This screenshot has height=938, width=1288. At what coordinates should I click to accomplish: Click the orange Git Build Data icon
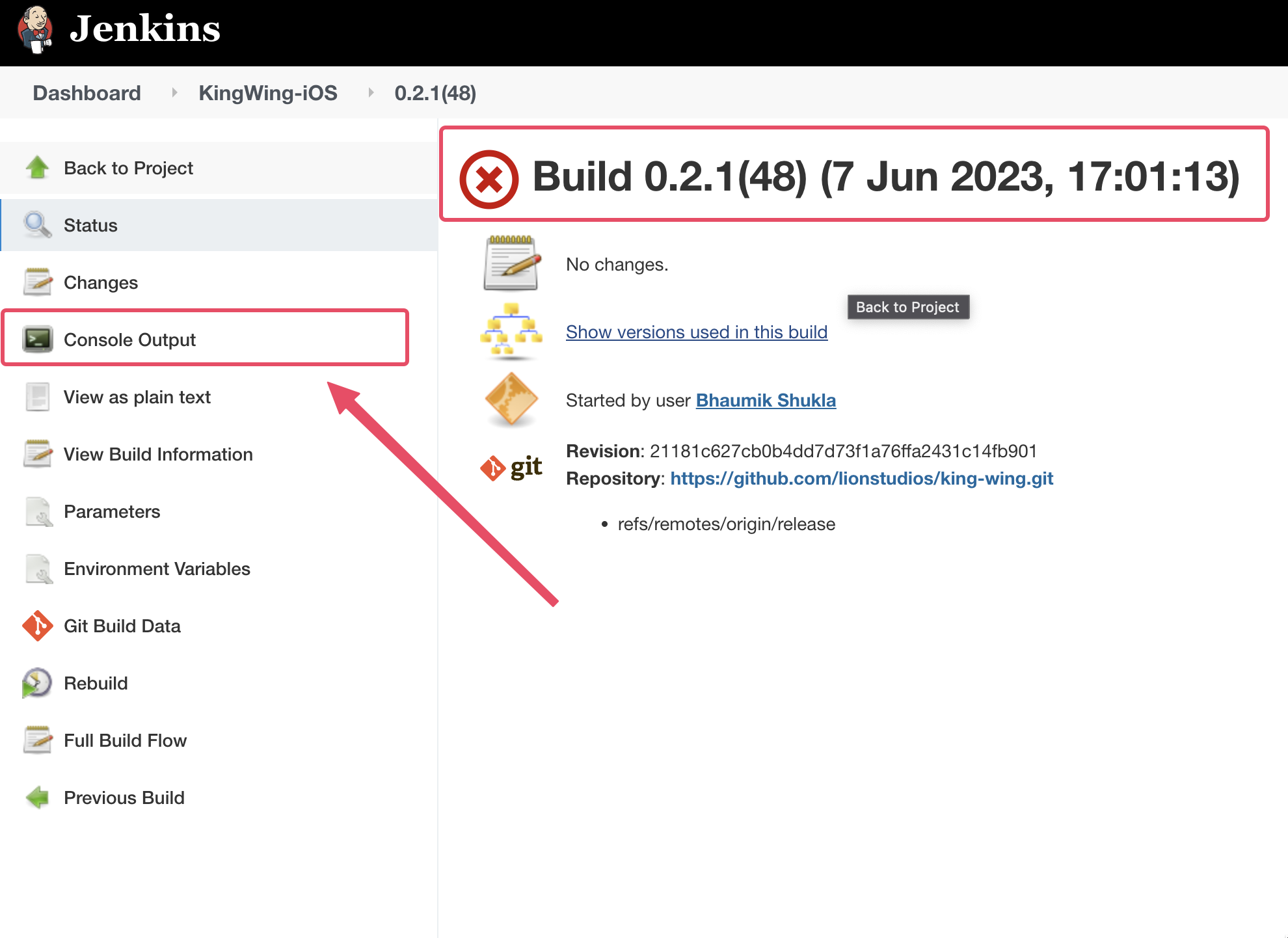[x=37, y=626]
